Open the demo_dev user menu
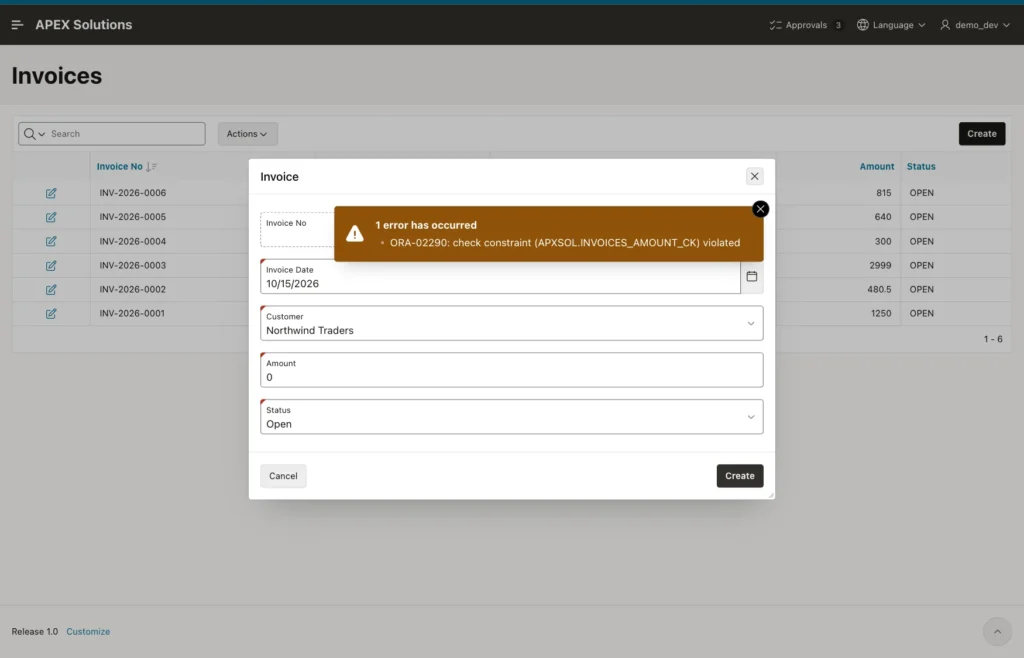Viewport: 1024px width, 658px height. 976,25
